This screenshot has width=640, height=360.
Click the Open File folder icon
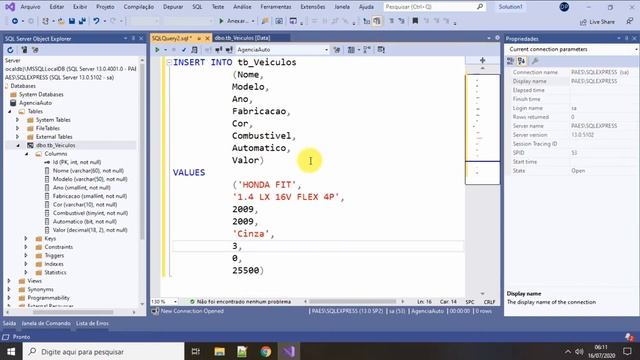click(61, 21)
